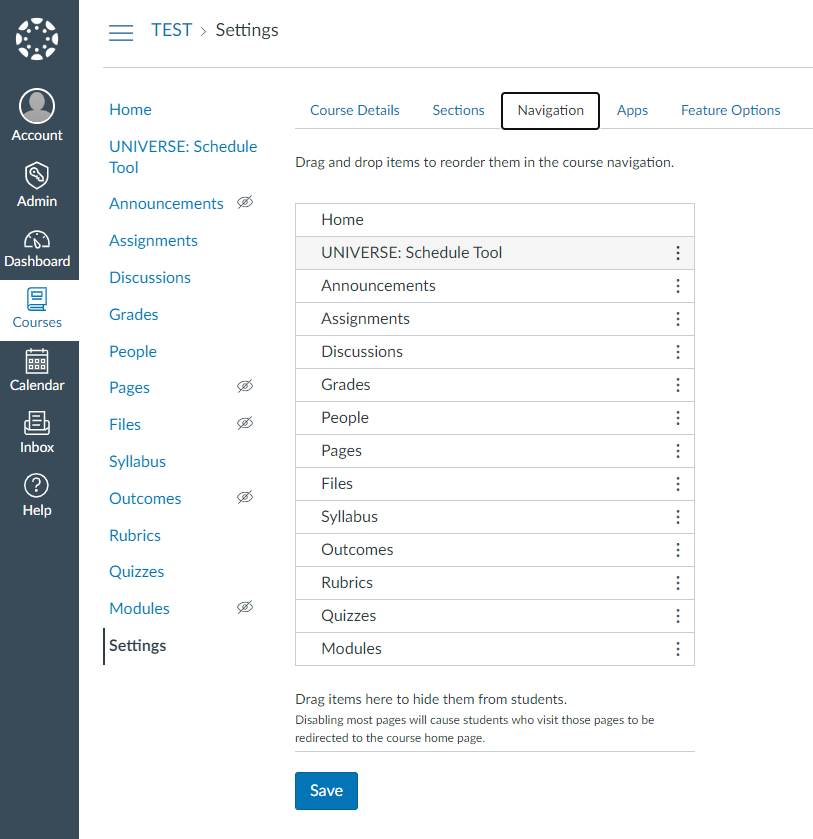
Task: Open UNIVERSE: Schedule Tool course menu link
Action: click(183, 157)
